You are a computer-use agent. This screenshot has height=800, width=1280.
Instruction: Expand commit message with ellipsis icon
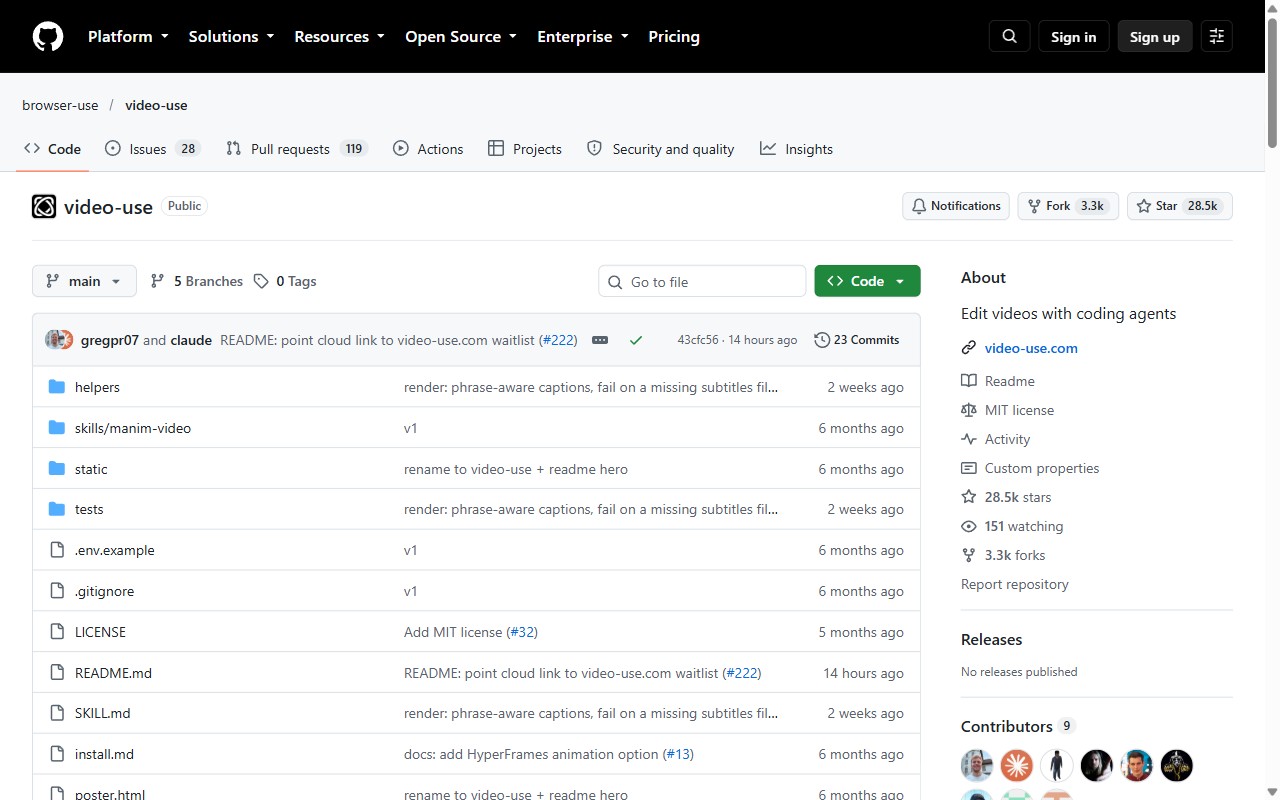(x=600, y=340)
